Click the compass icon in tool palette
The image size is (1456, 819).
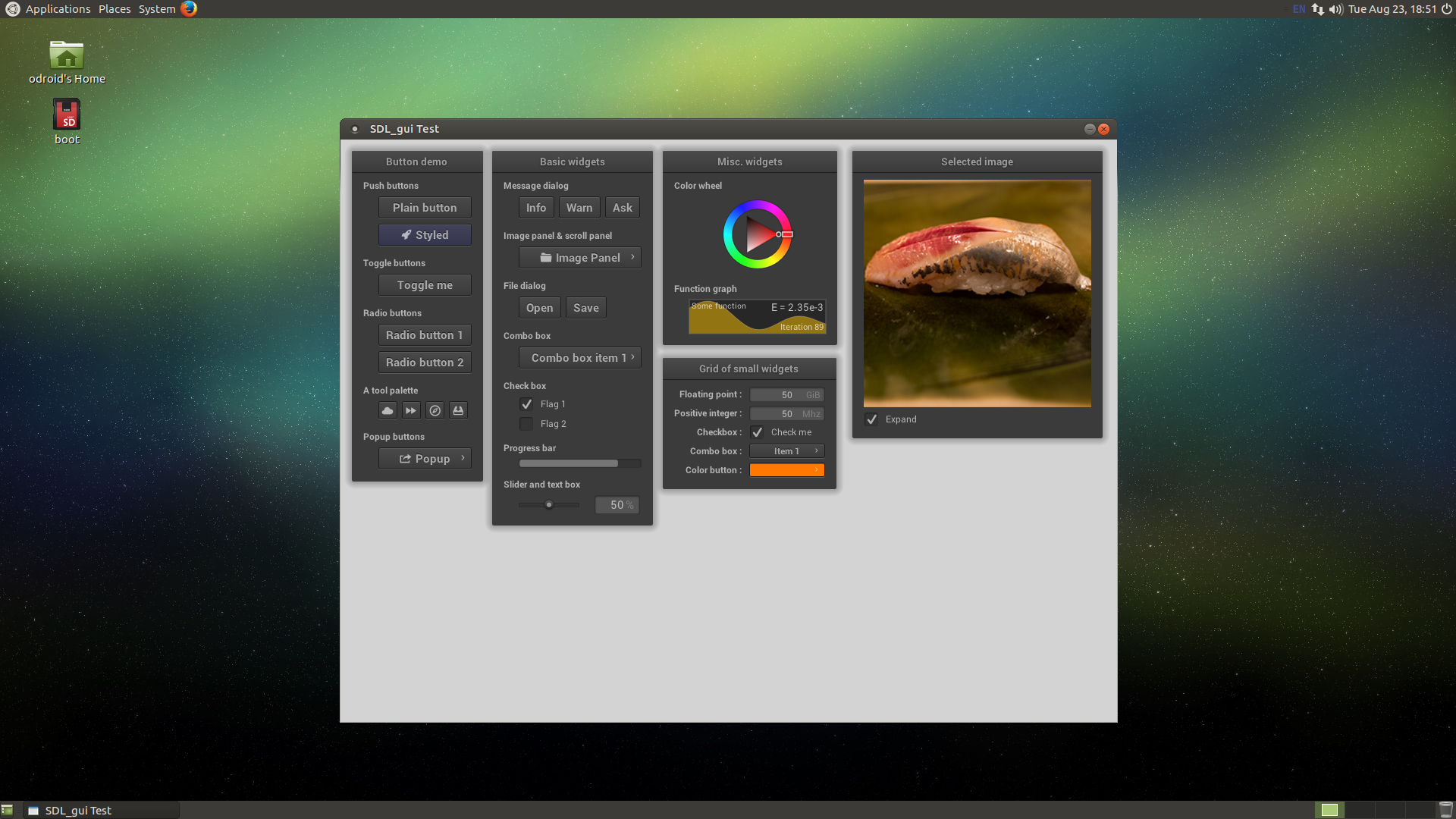click(x=435, y=410)
